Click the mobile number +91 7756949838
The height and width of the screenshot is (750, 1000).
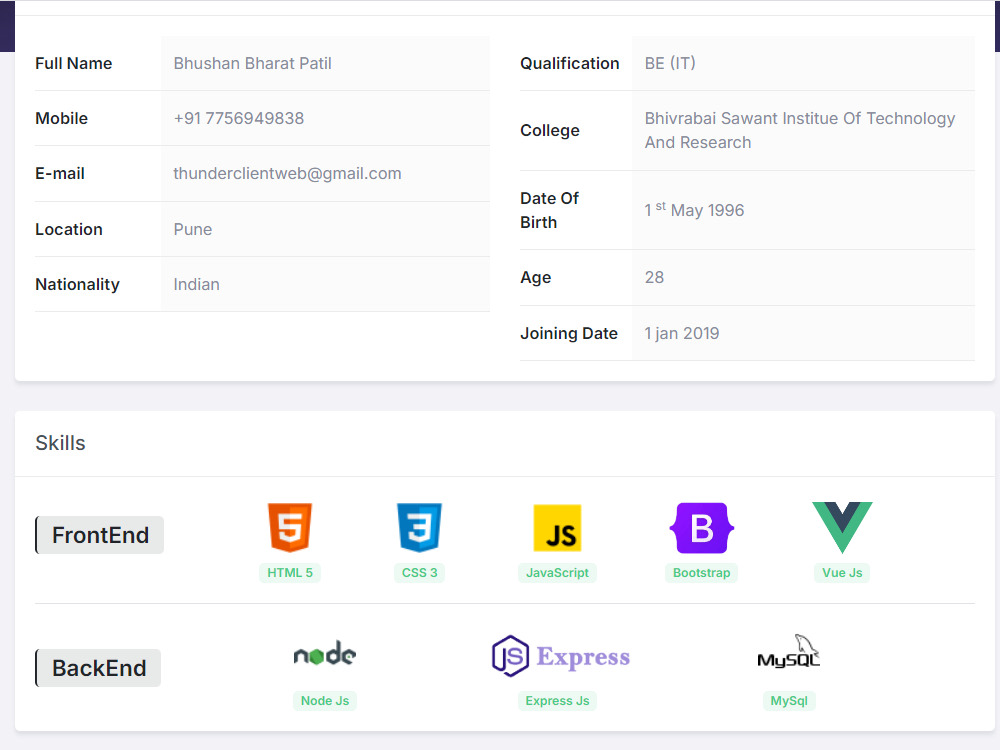tap(239, 118)
